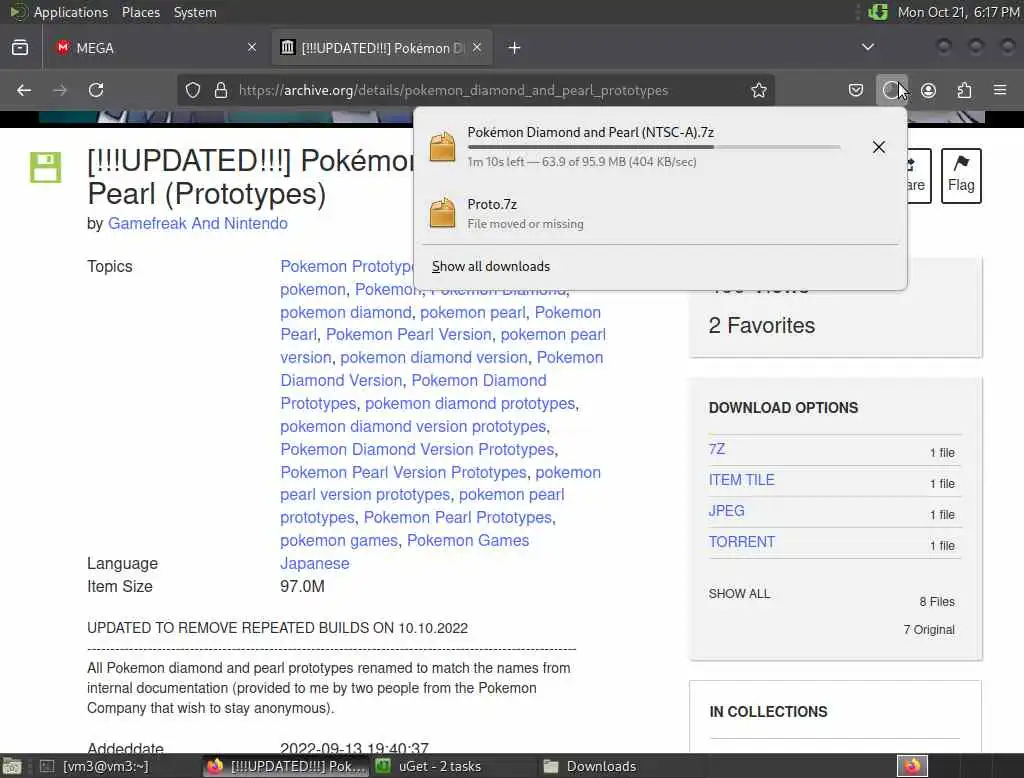Download the 7Z file option

click(716, 449)
